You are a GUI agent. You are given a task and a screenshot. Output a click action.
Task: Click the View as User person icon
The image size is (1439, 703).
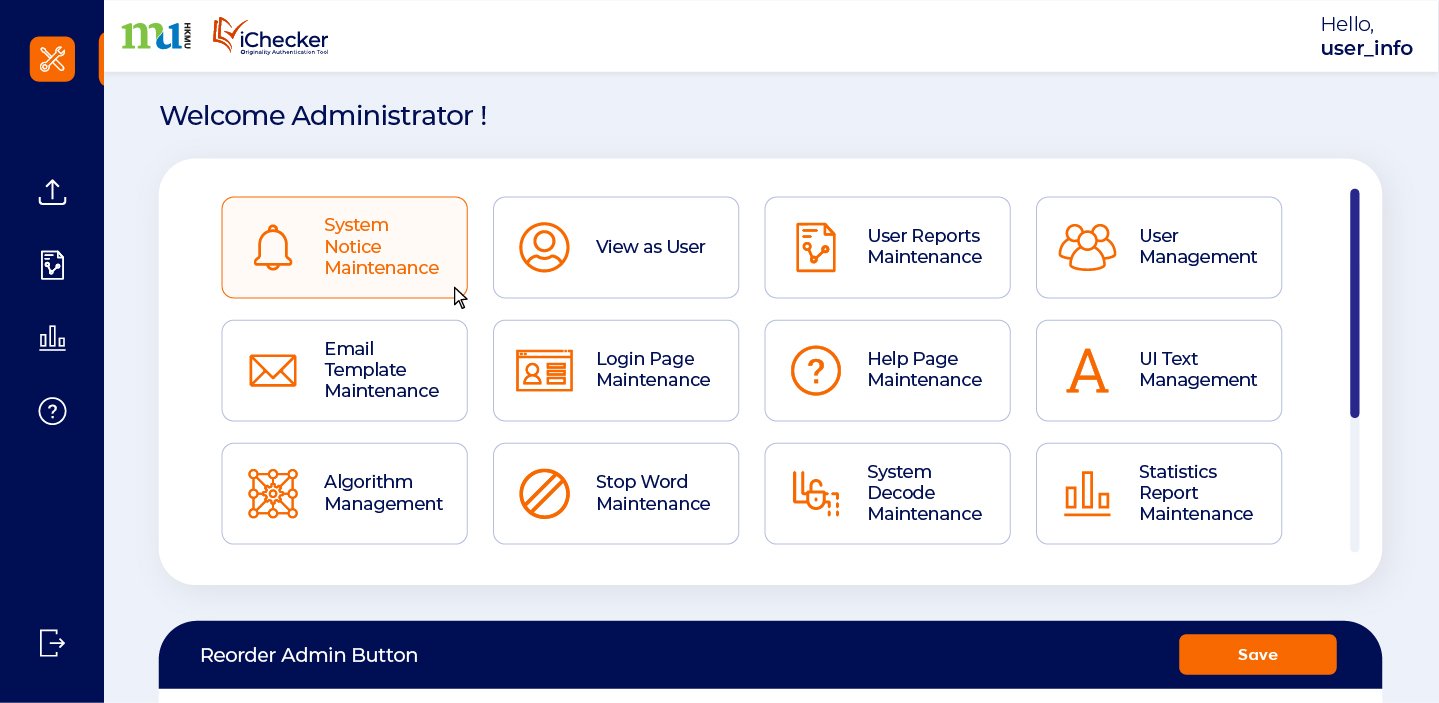pos(544,247)
